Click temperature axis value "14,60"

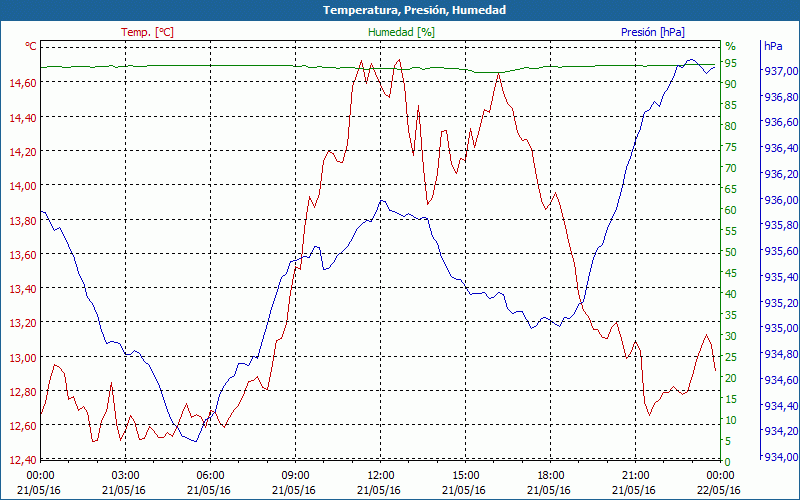coord(23,83)
